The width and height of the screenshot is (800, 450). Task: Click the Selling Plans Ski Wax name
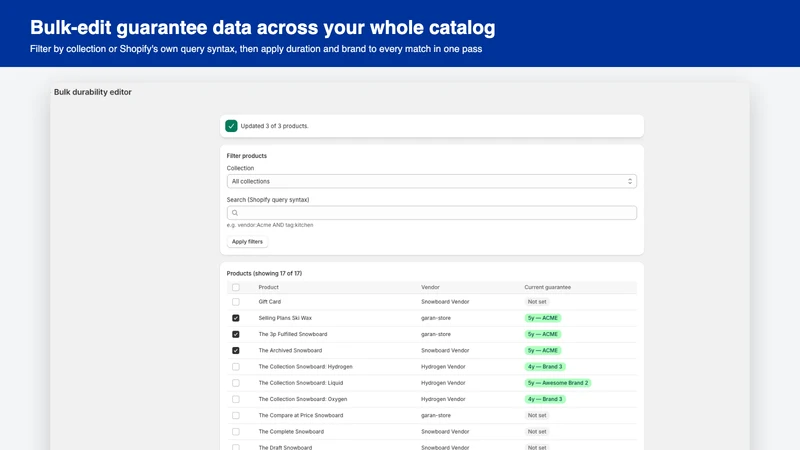click(285, 318)
